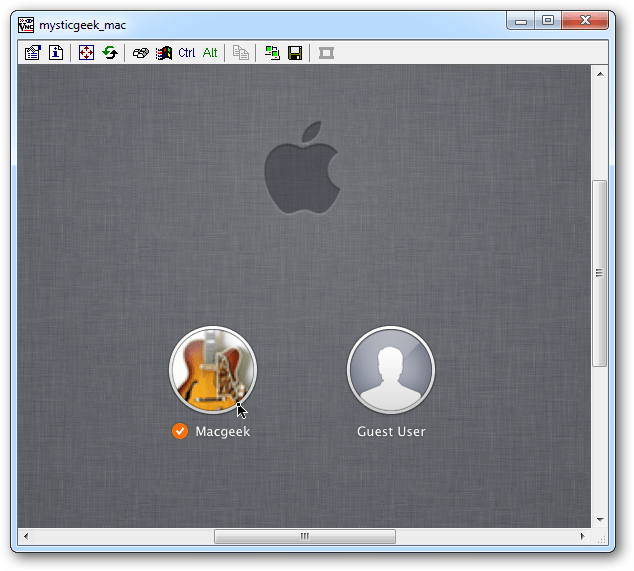The image size is (634, 571).
Task: Minimize the mysticgeek_mac window
Action: coord(521,21)
